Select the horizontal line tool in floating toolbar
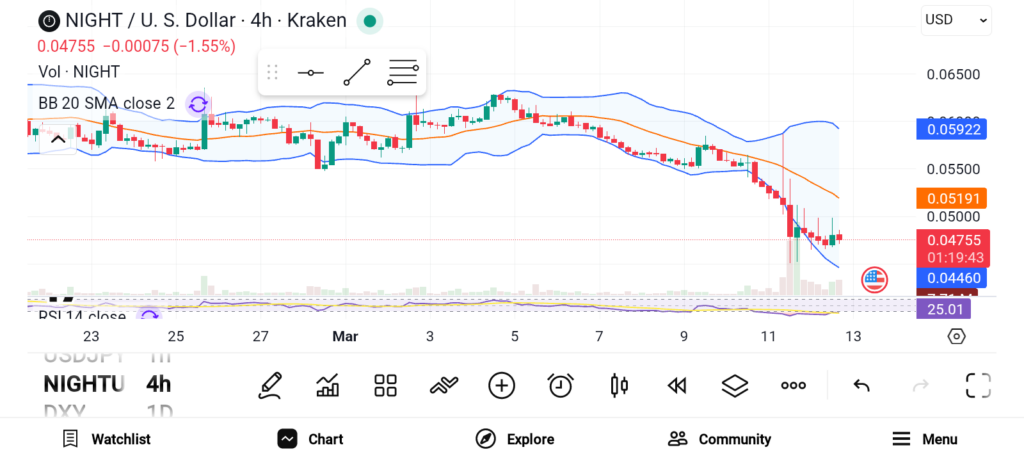 311,72
